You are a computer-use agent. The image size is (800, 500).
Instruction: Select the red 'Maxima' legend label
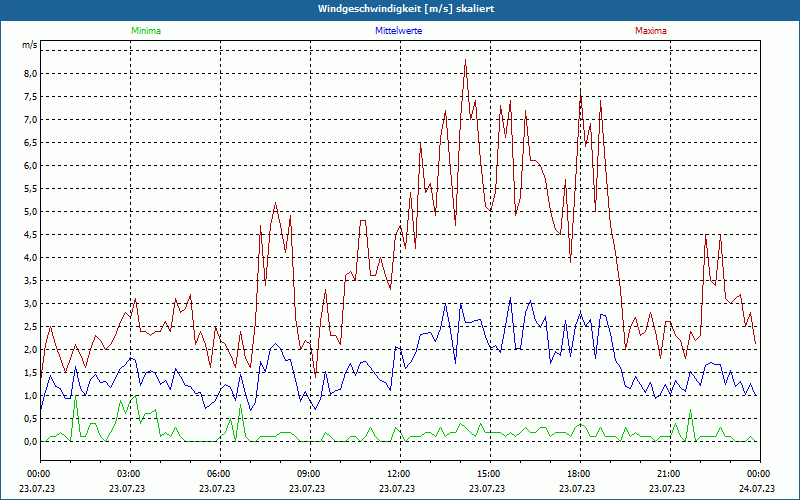tap(651, 31)
